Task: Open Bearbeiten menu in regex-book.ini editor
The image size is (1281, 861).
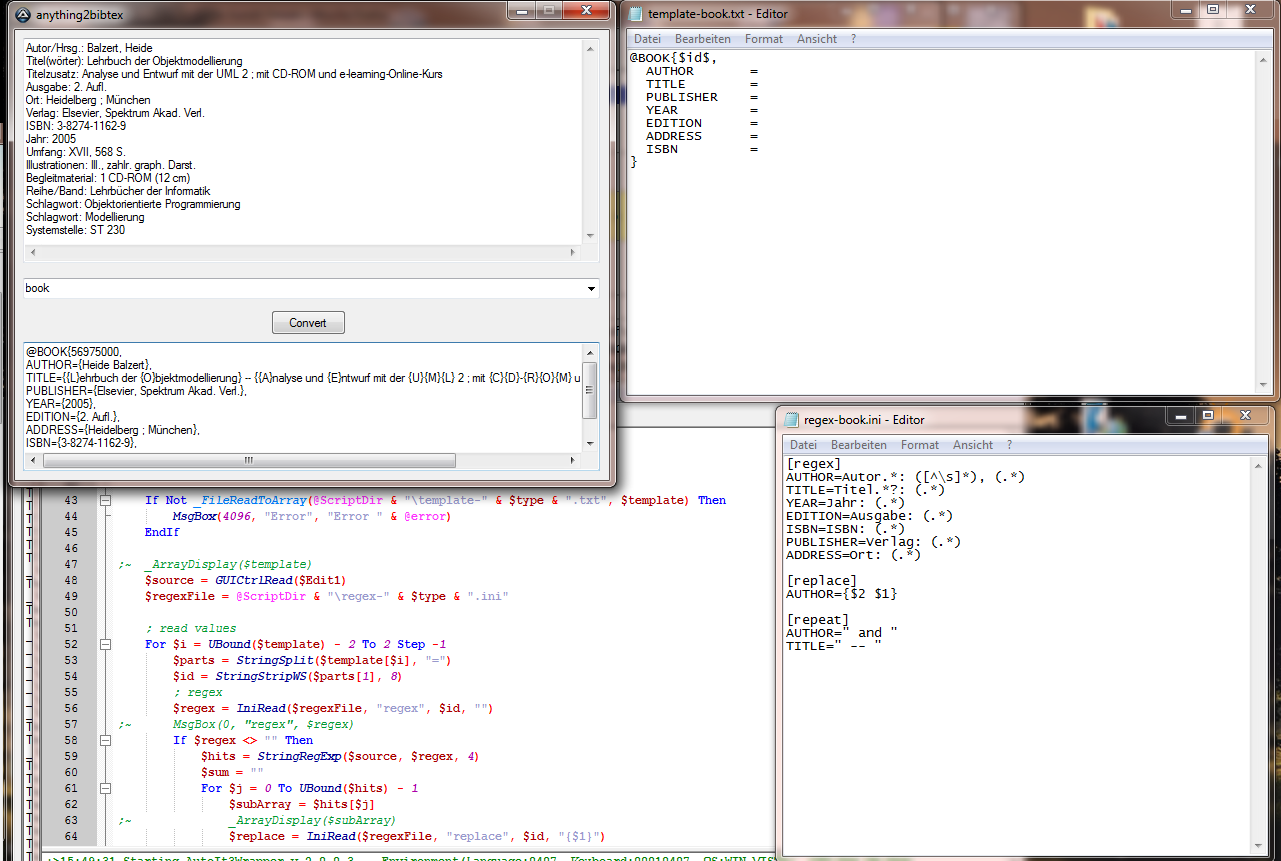Action: coord(858,445)
